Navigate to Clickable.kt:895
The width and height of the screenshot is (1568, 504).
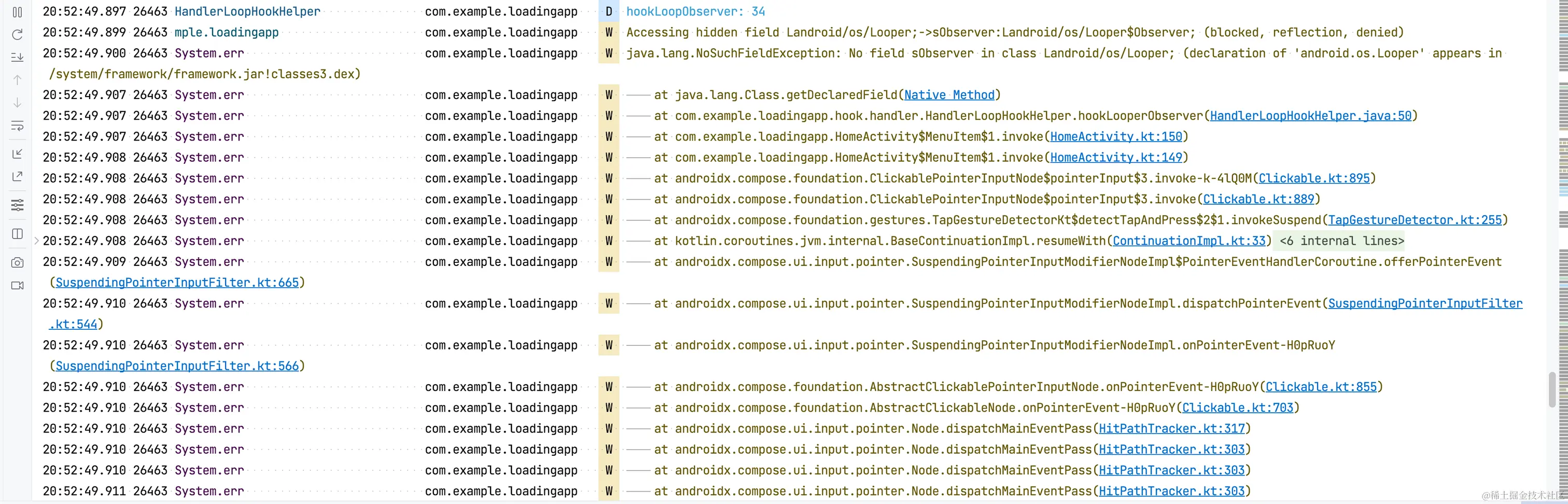point(1314,178)
